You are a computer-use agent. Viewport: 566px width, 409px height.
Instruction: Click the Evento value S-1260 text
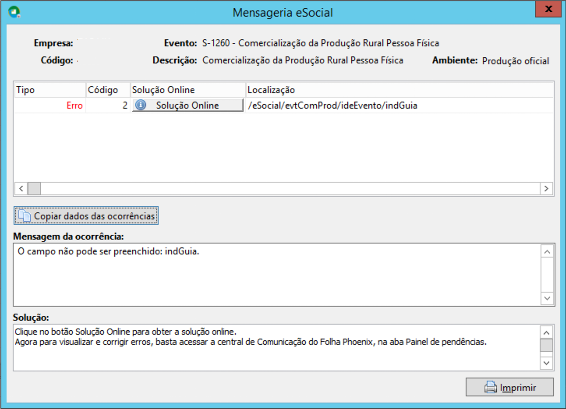(x=321, y=43)
